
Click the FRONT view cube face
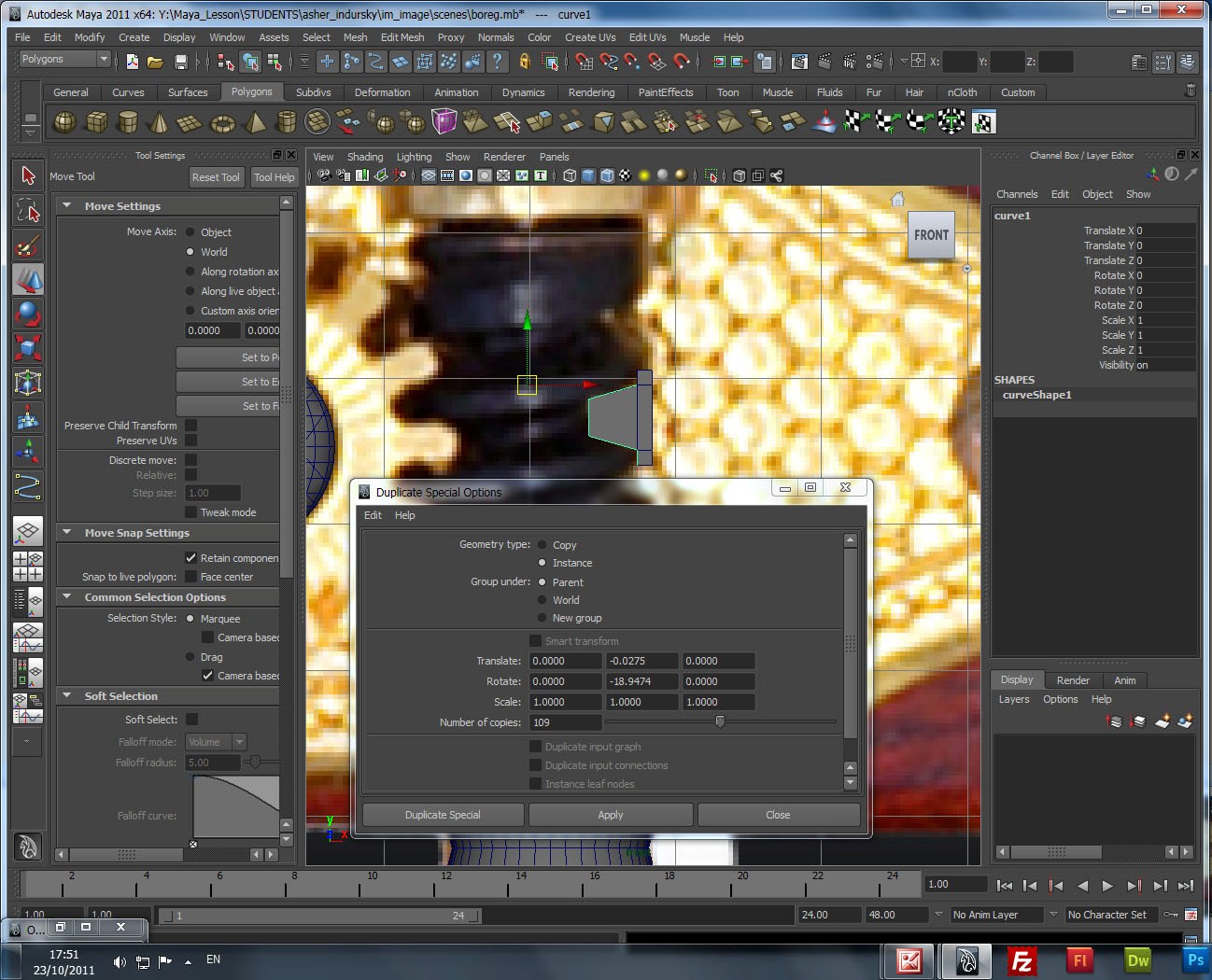(x=931, y=235)
